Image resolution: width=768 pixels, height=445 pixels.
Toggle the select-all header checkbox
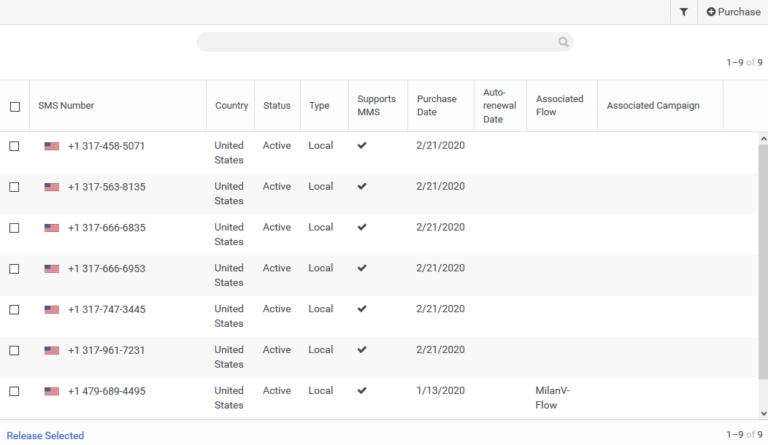[x=15, y=107]
